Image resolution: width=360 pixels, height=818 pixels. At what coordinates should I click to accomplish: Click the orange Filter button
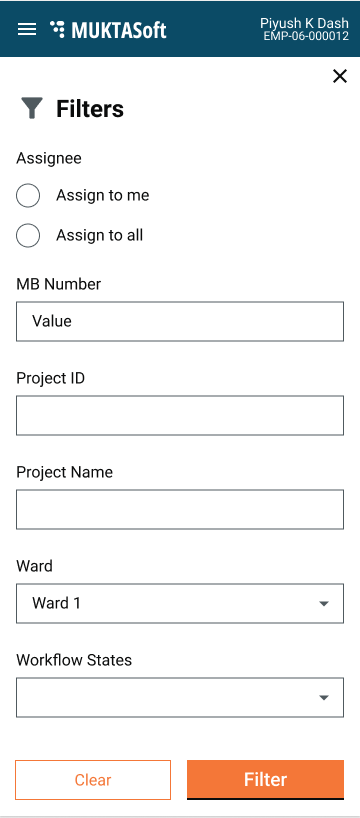click(266, 779)
